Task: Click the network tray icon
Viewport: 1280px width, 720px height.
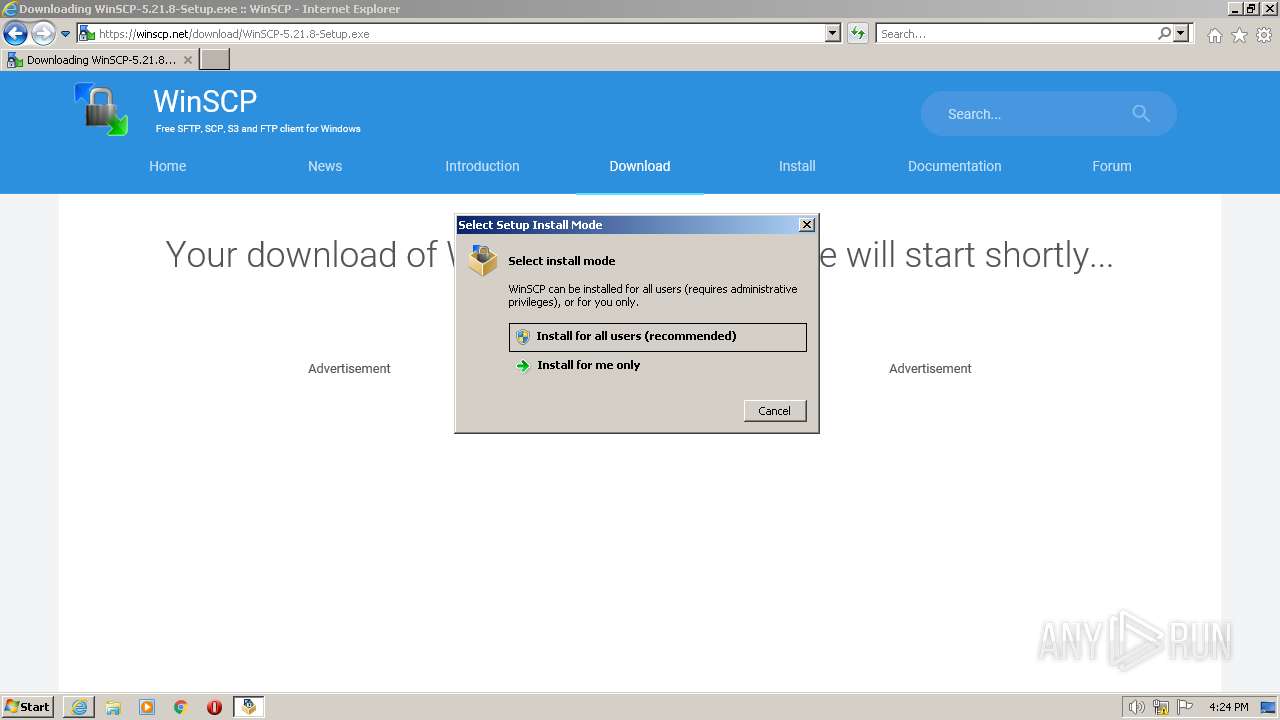Action: point(1161,707)
